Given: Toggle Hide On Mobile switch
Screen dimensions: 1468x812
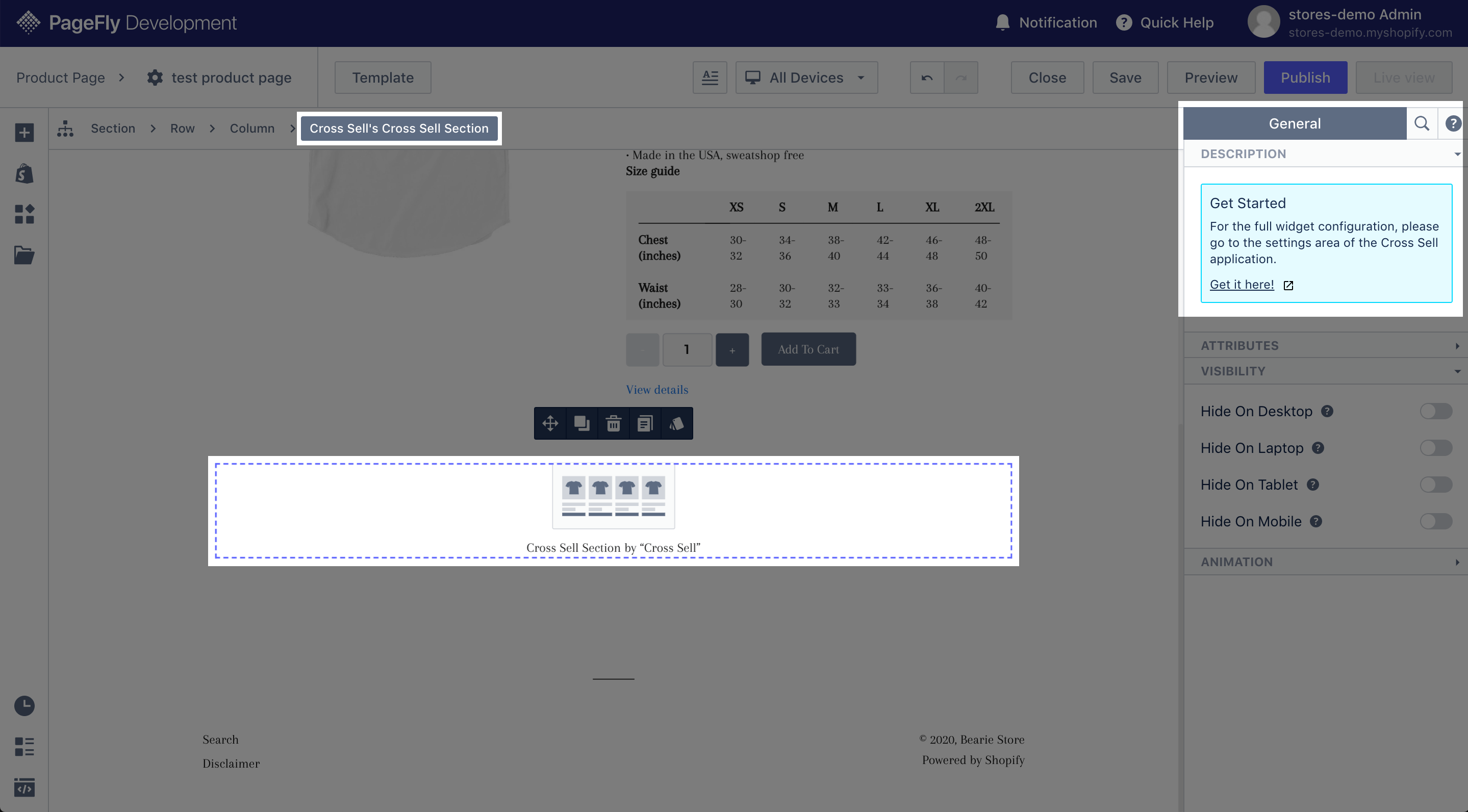Looking at the screenshot, I should [x=1435, y=521].
